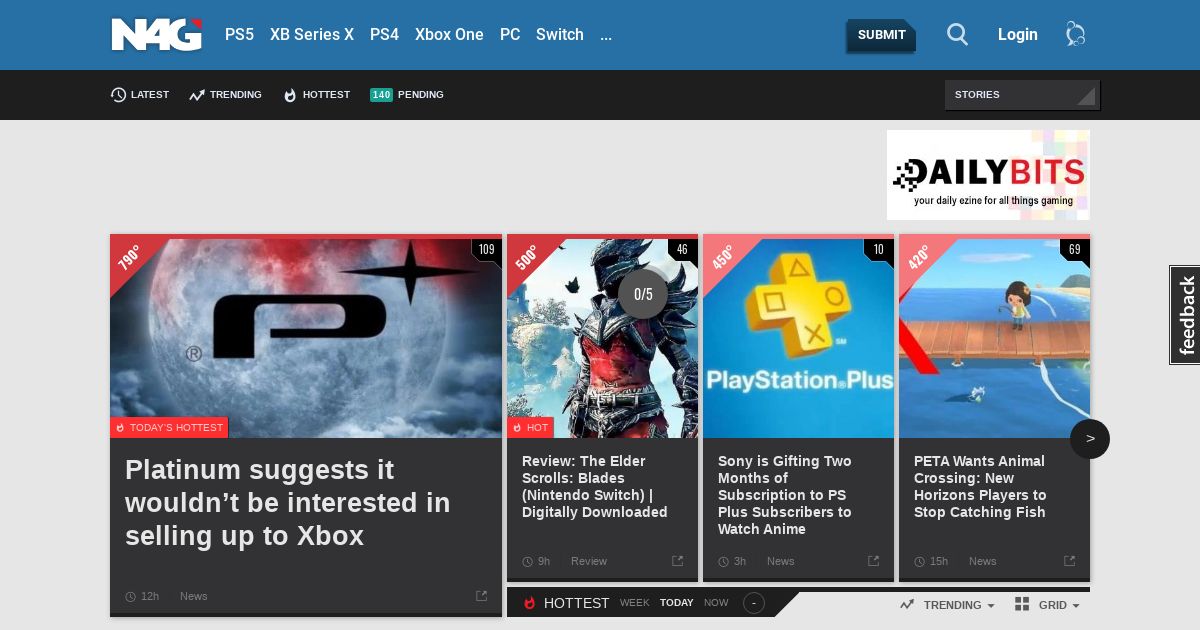Click the flame icon in HOTTEST section bar
The image size is (1200, 630).
click(530, 603)
